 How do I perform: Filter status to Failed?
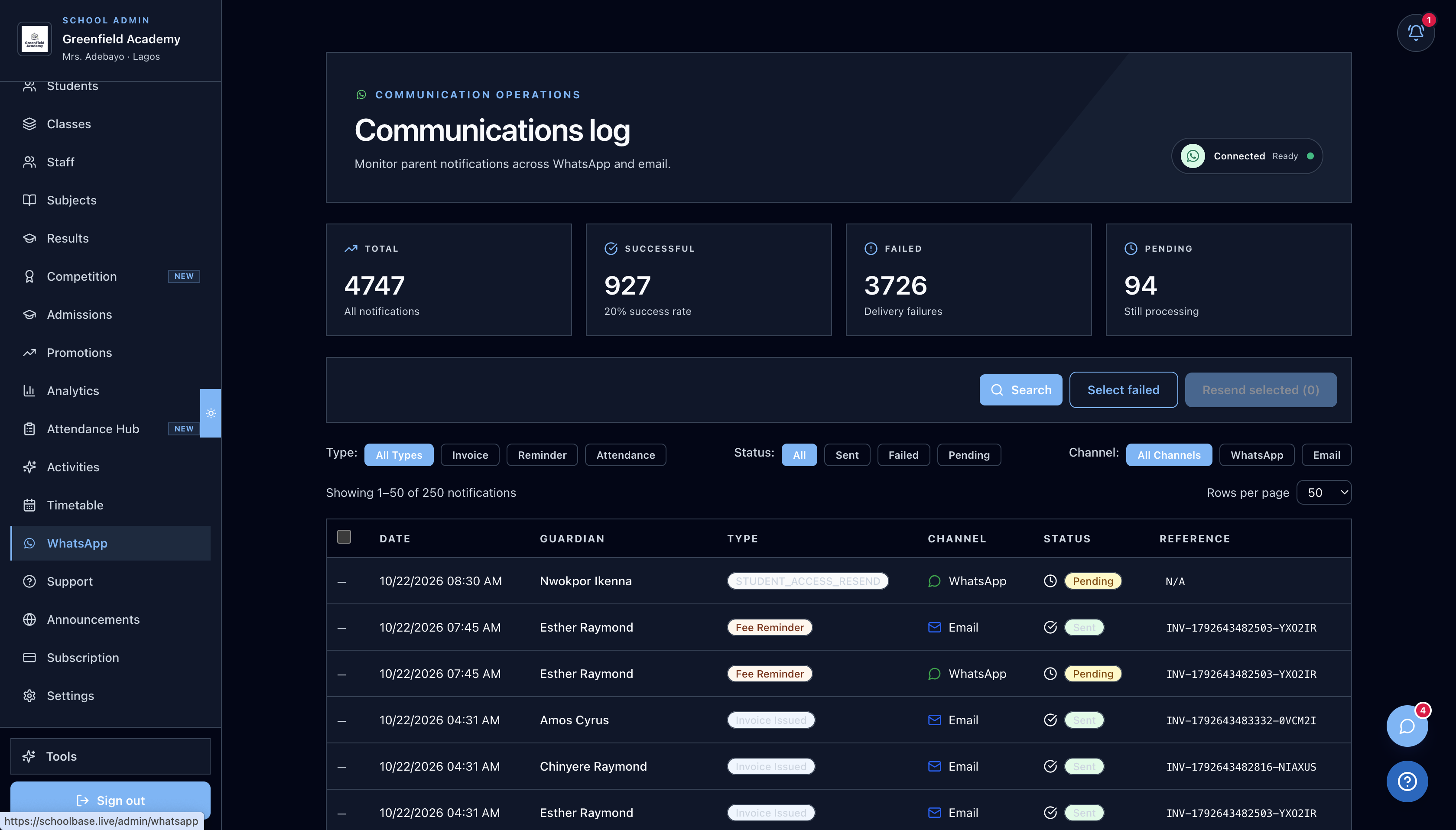point(903,455)
